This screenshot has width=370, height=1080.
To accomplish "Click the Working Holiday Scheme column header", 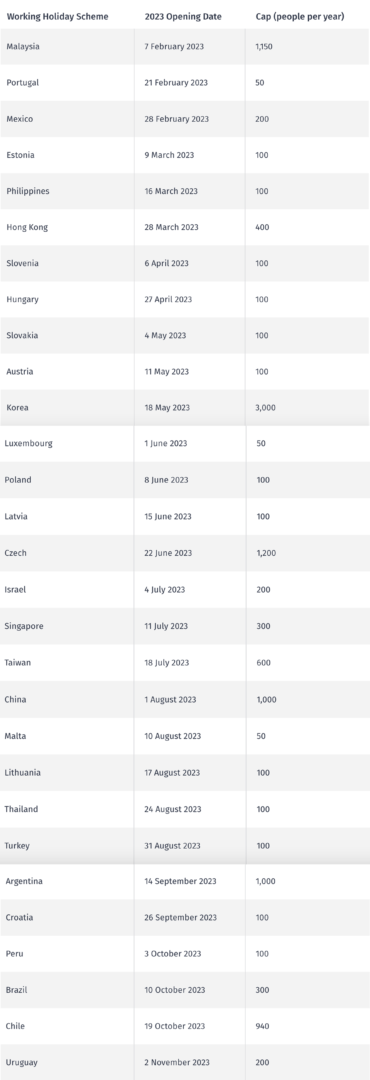I will click(57, 17).
